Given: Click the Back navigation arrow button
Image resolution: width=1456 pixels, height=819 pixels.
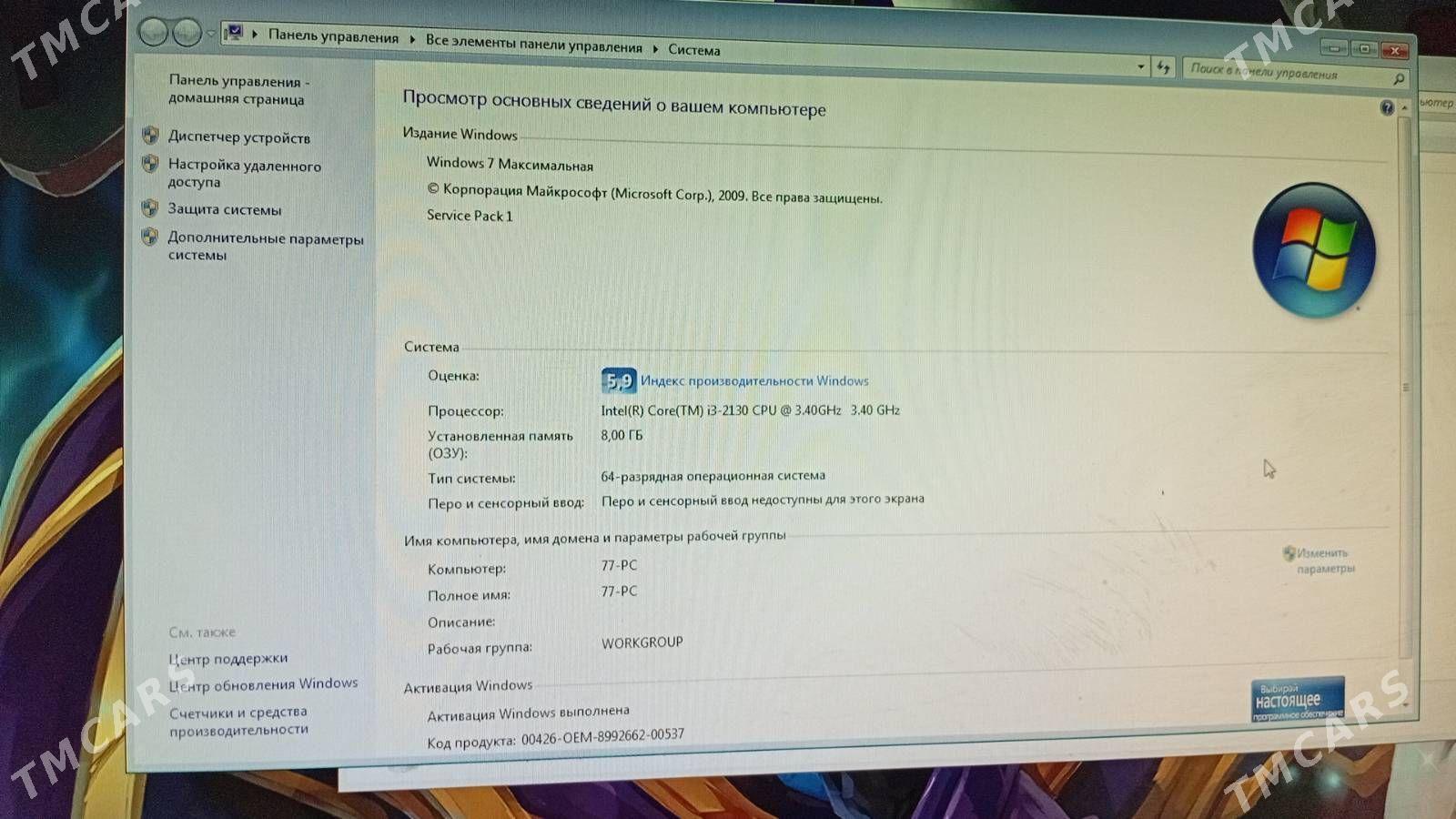Looking at the screenshot, I should 153,33.
